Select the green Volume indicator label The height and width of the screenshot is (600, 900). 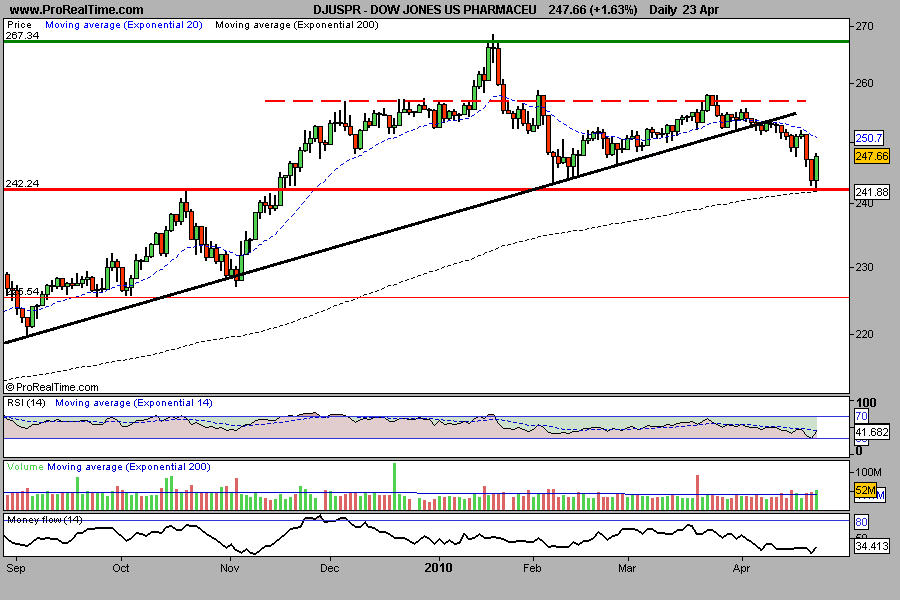pyautogui.click(x=25, y=467)
